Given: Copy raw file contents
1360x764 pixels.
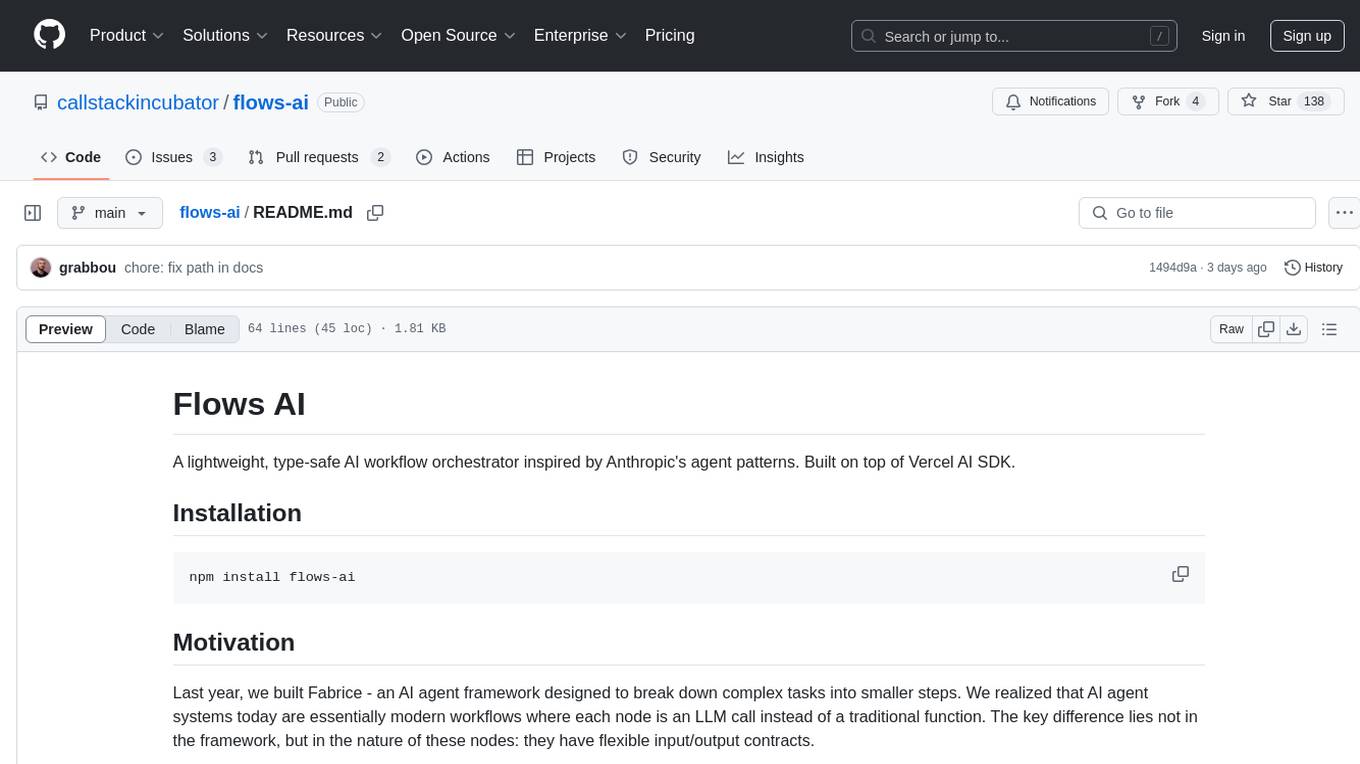Looking at the screenshot, I should coord(1266,329).
